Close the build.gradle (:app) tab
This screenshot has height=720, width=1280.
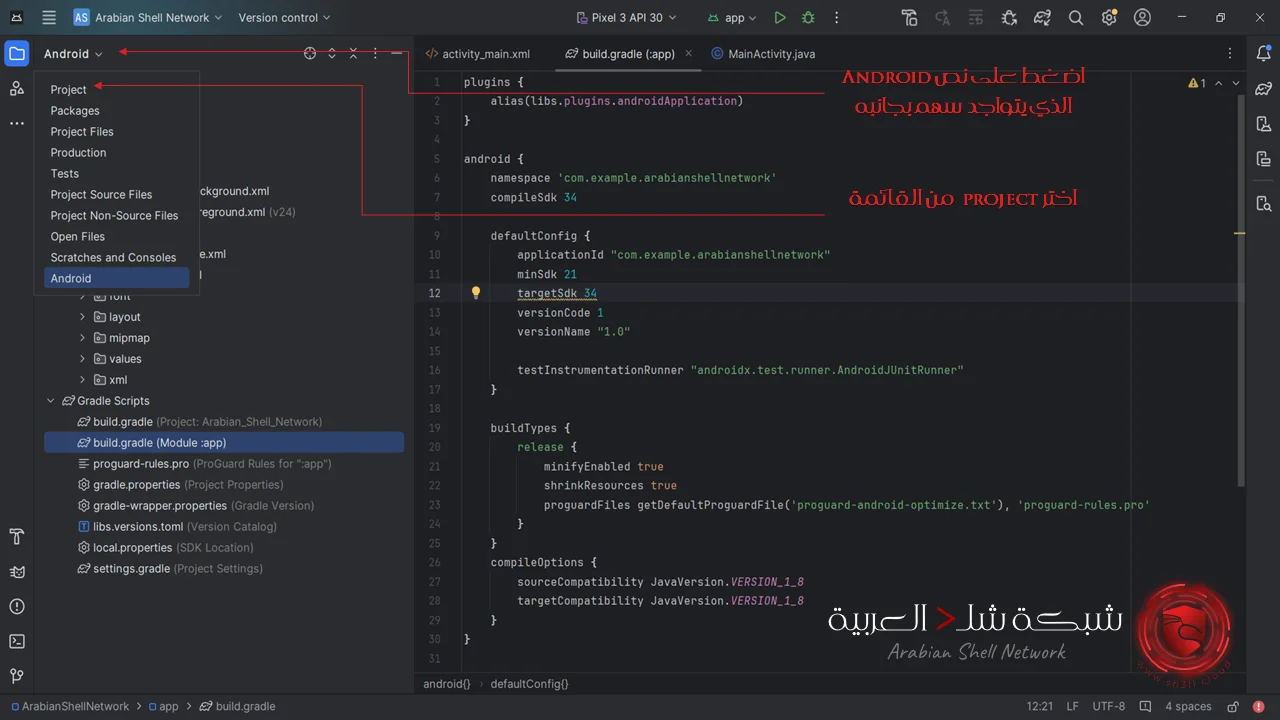[x=688, y=54]
